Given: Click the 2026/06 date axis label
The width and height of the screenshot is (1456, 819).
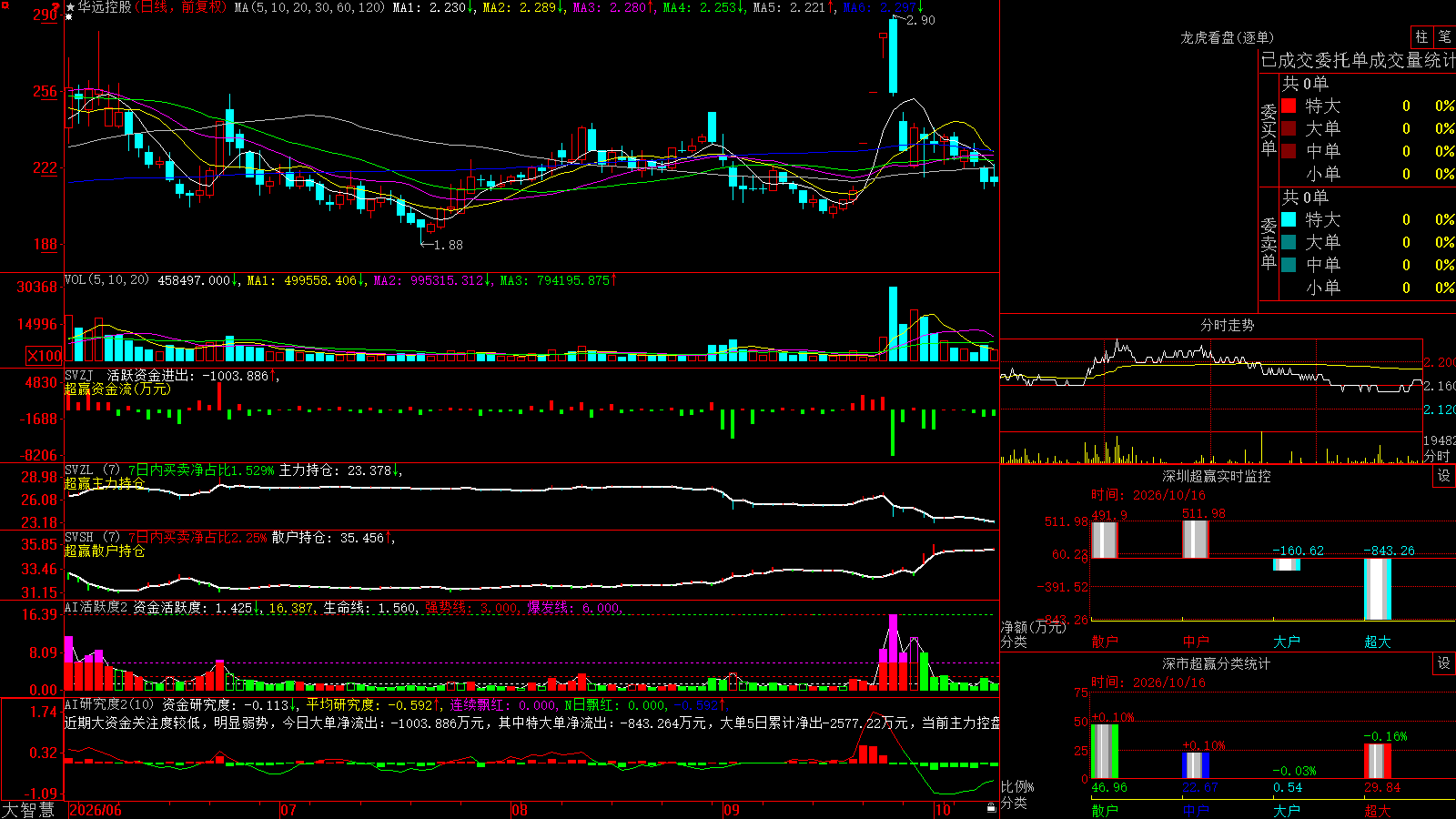Looking at the screenshot, I should point(96,810).
